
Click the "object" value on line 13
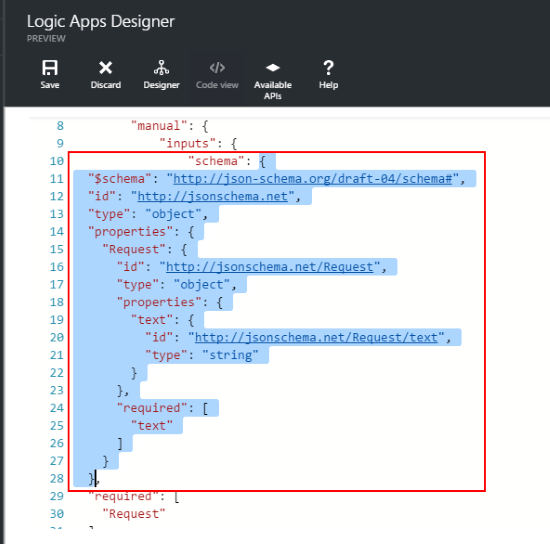coord(173,214)
